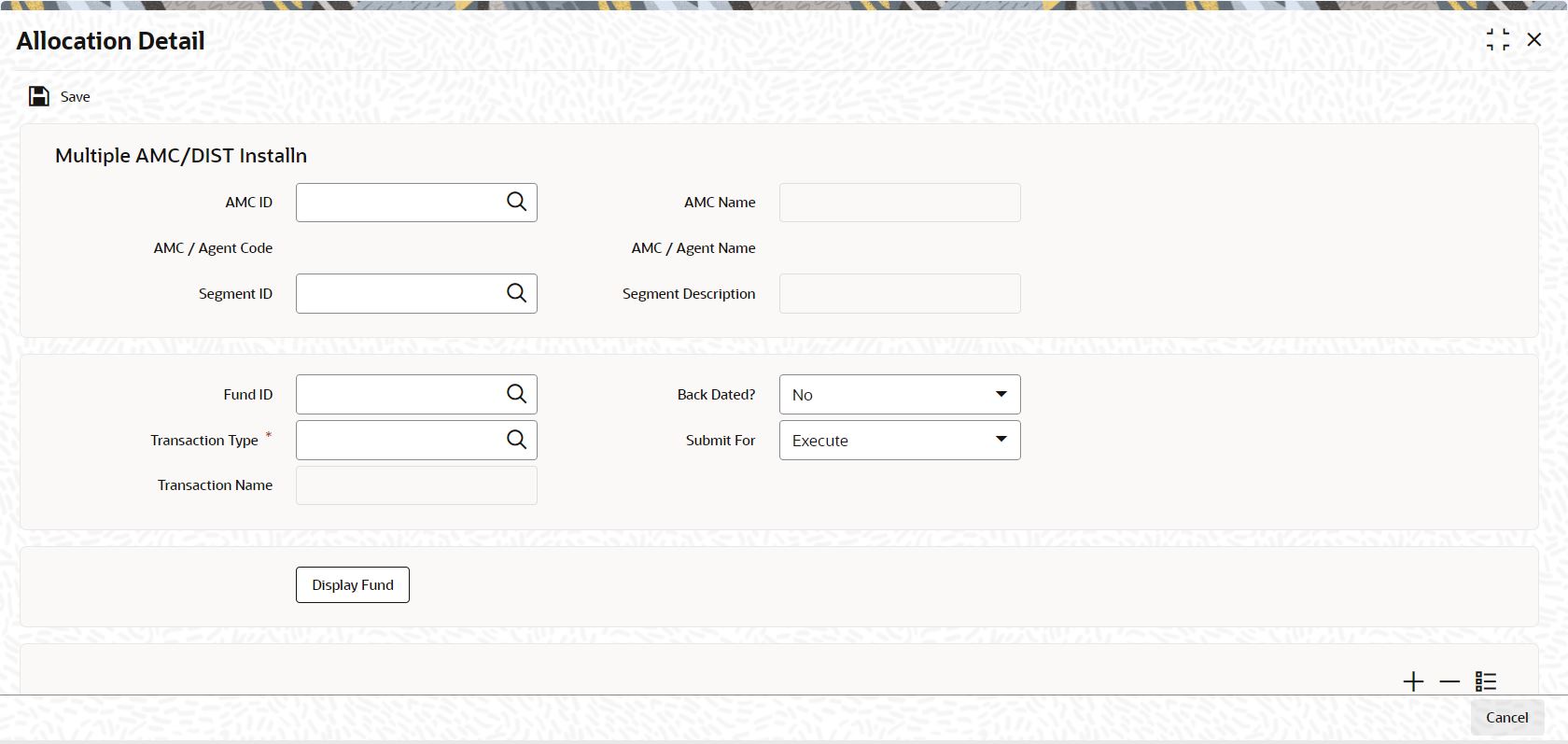Click the 'Allocation Detail' title text
Image resolution: width=1568 pixels, height=744 pixels.
click(110, 41)
